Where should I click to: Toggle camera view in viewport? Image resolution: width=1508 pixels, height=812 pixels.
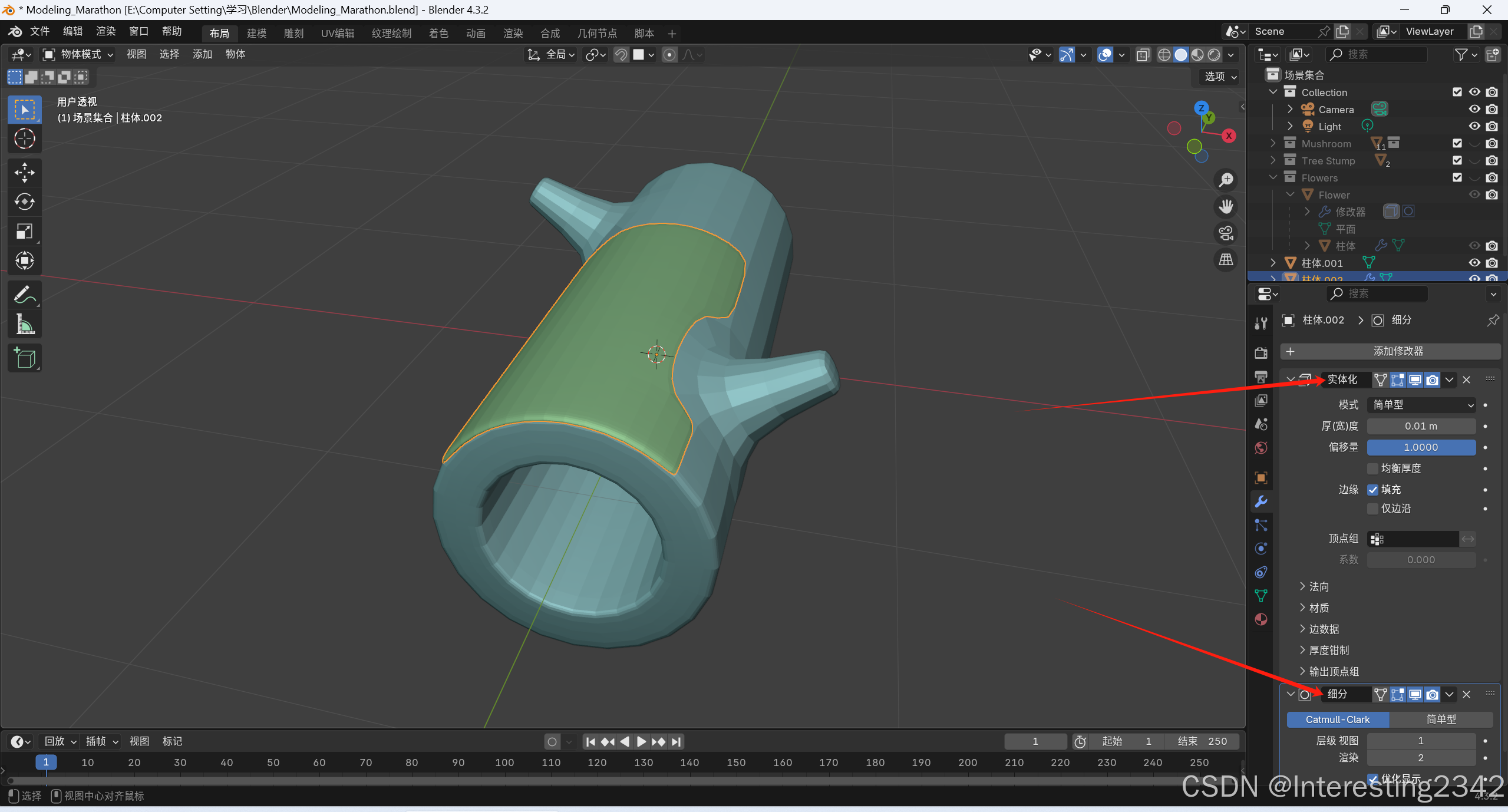click(x=1226, y=233)
